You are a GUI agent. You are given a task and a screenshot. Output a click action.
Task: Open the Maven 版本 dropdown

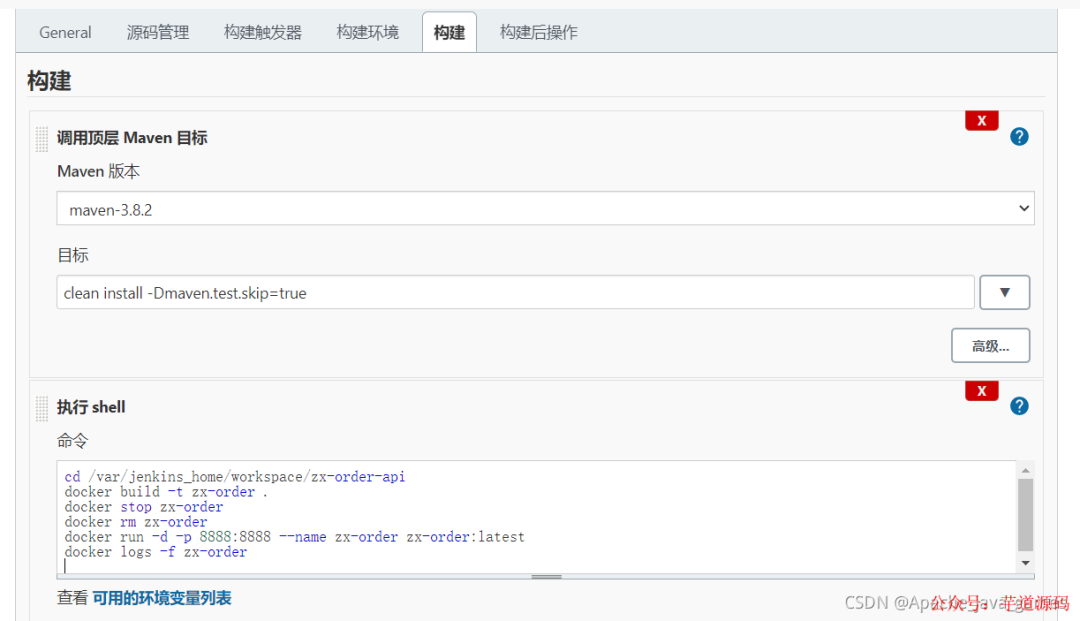[546, 209]
